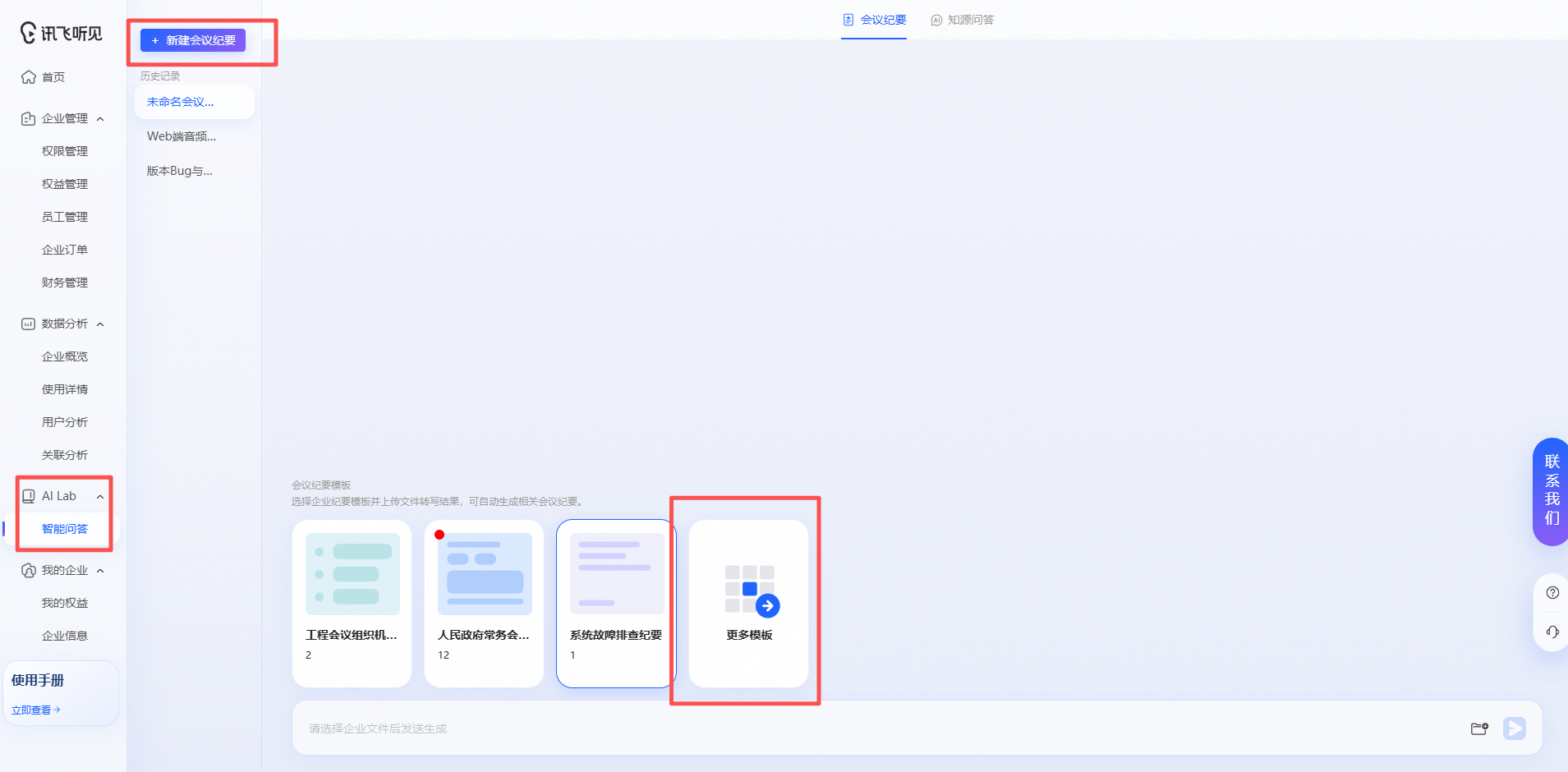Open the 首页 home icon
The image size is (1568, 772).
pos(29,77)
